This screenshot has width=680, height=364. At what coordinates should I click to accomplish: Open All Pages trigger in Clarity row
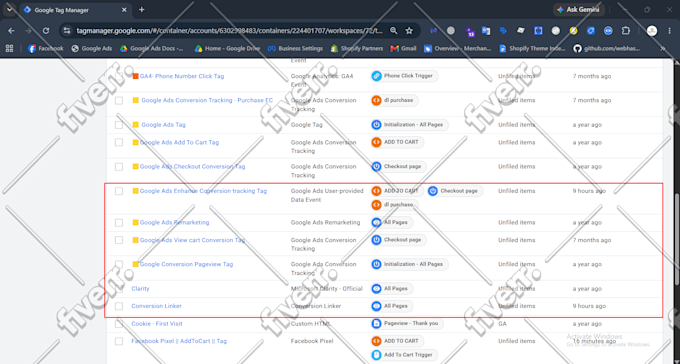tap(391, 289)
